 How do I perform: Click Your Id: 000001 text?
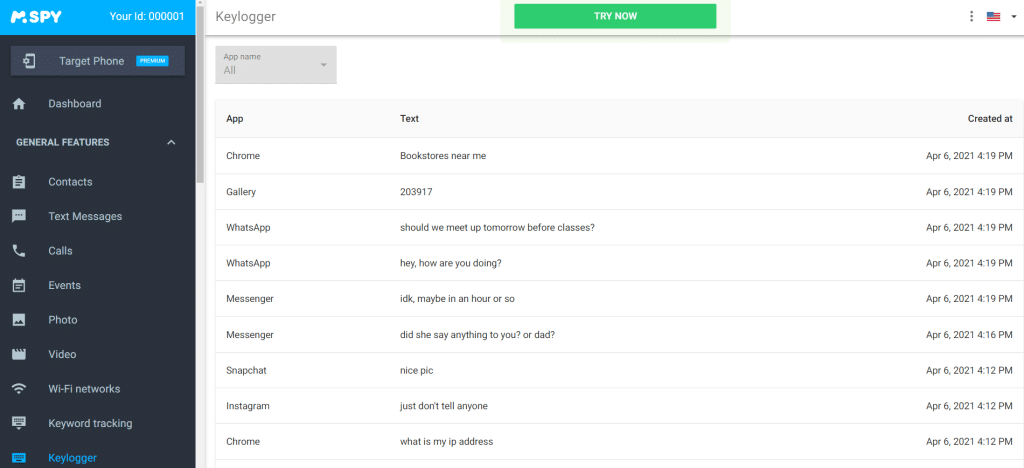click(x=147, y=16)
